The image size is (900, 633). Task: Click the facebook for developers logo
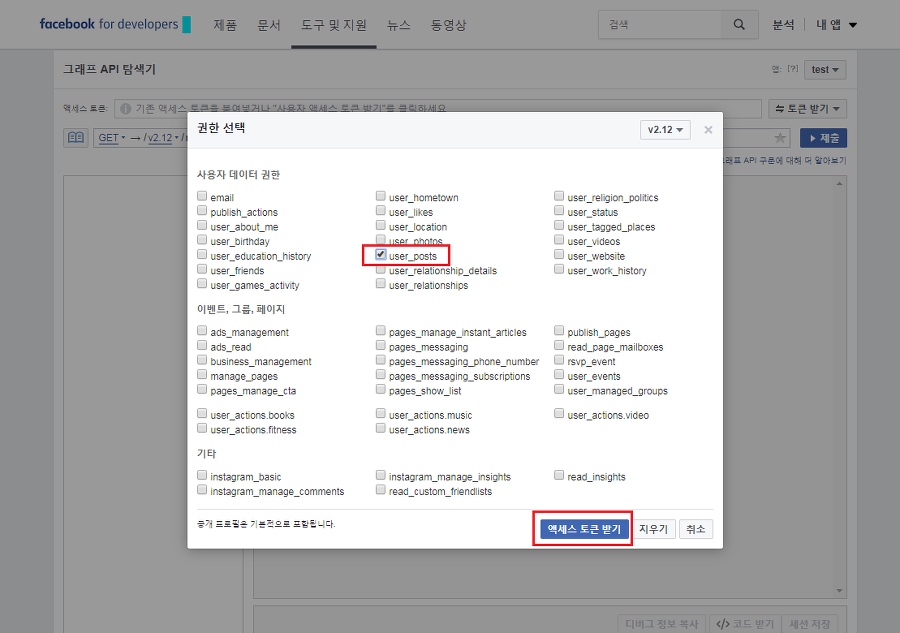(114, 24)
